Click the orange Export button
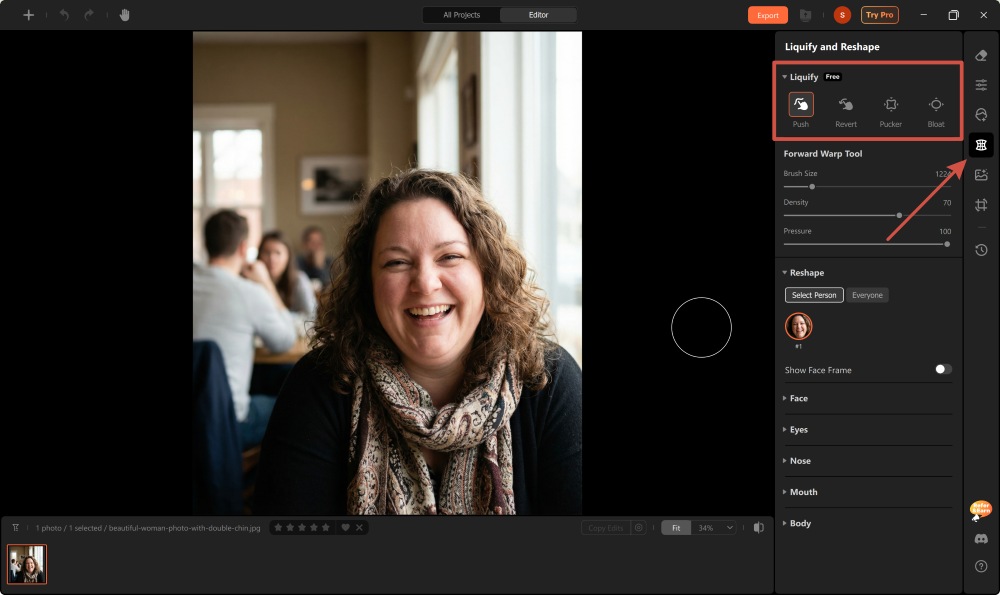This screenshot has height=595, width=1000. pyautogui.click(x=767, y=15)
